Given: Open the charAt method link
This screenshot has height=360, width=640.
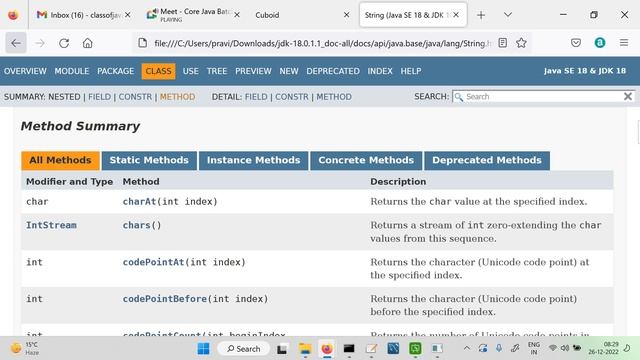Looking at the screenshot, I should 139,202.
